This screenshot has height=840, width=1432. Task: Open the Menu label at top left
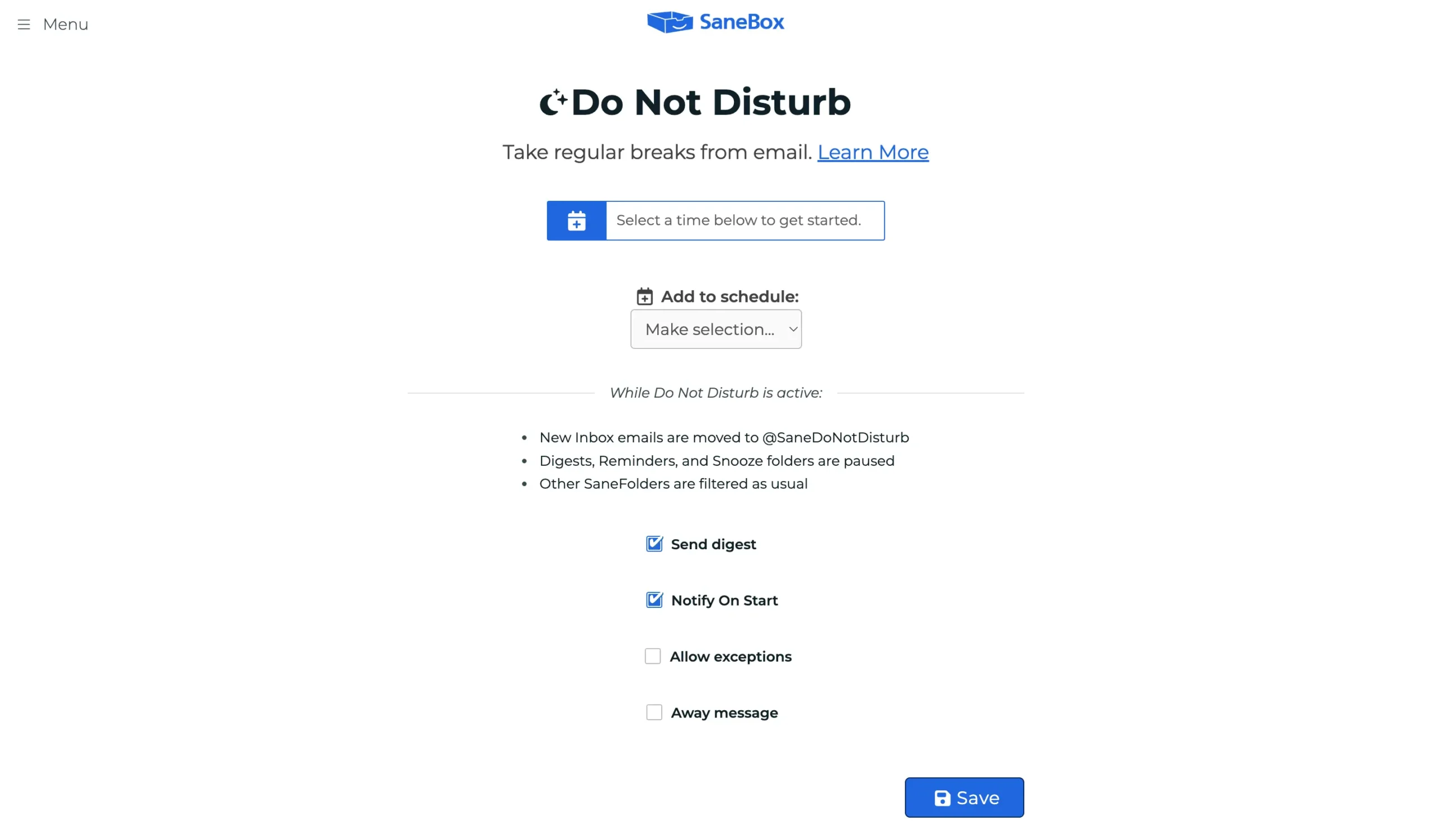[65, 25]
